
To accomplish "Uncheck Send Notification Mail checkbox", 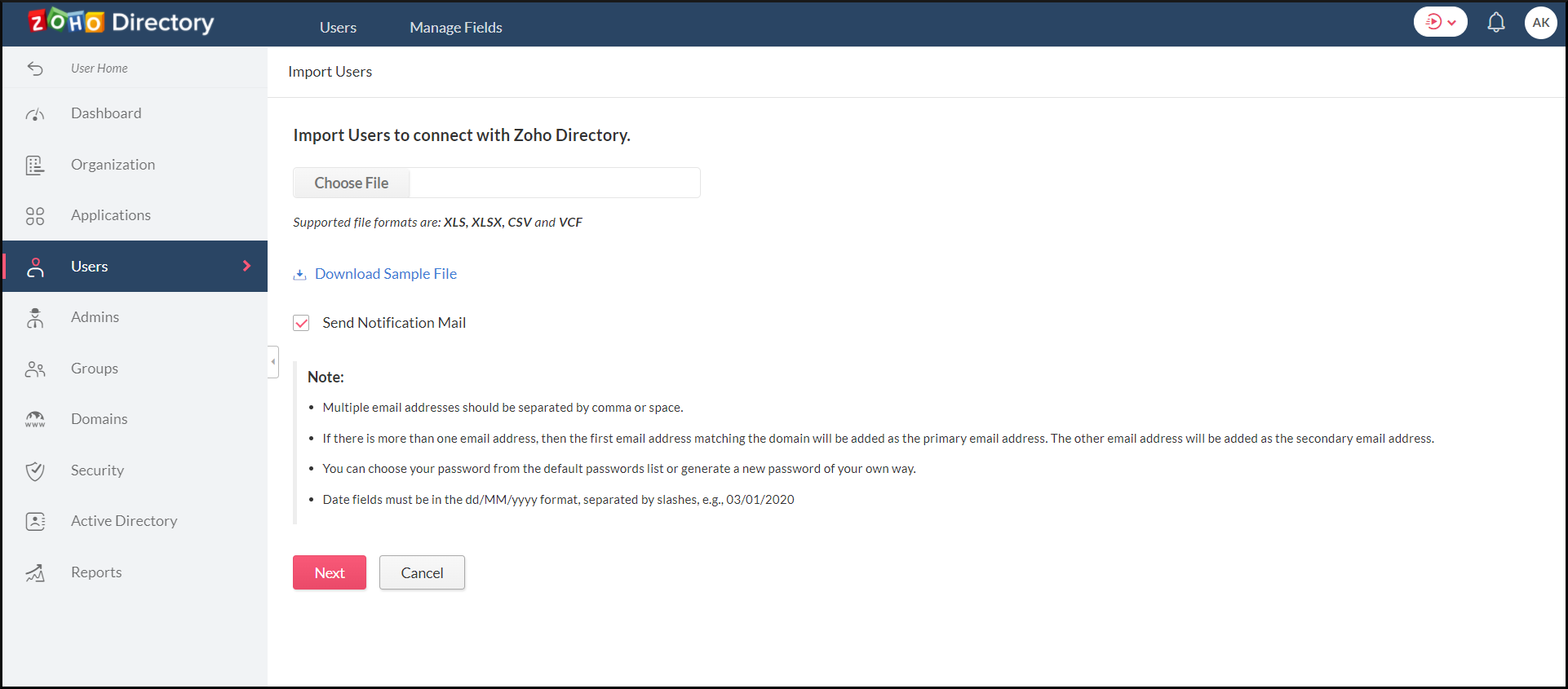I will (x=301, y=323).
